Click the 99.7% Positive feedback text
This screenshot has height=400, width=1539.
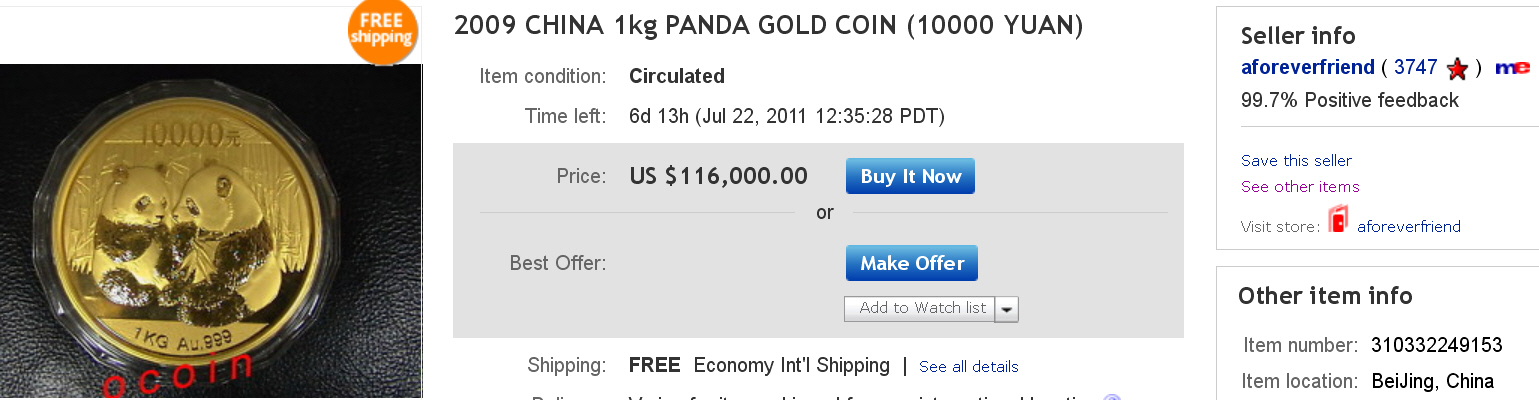click(x=1349, y=100)
